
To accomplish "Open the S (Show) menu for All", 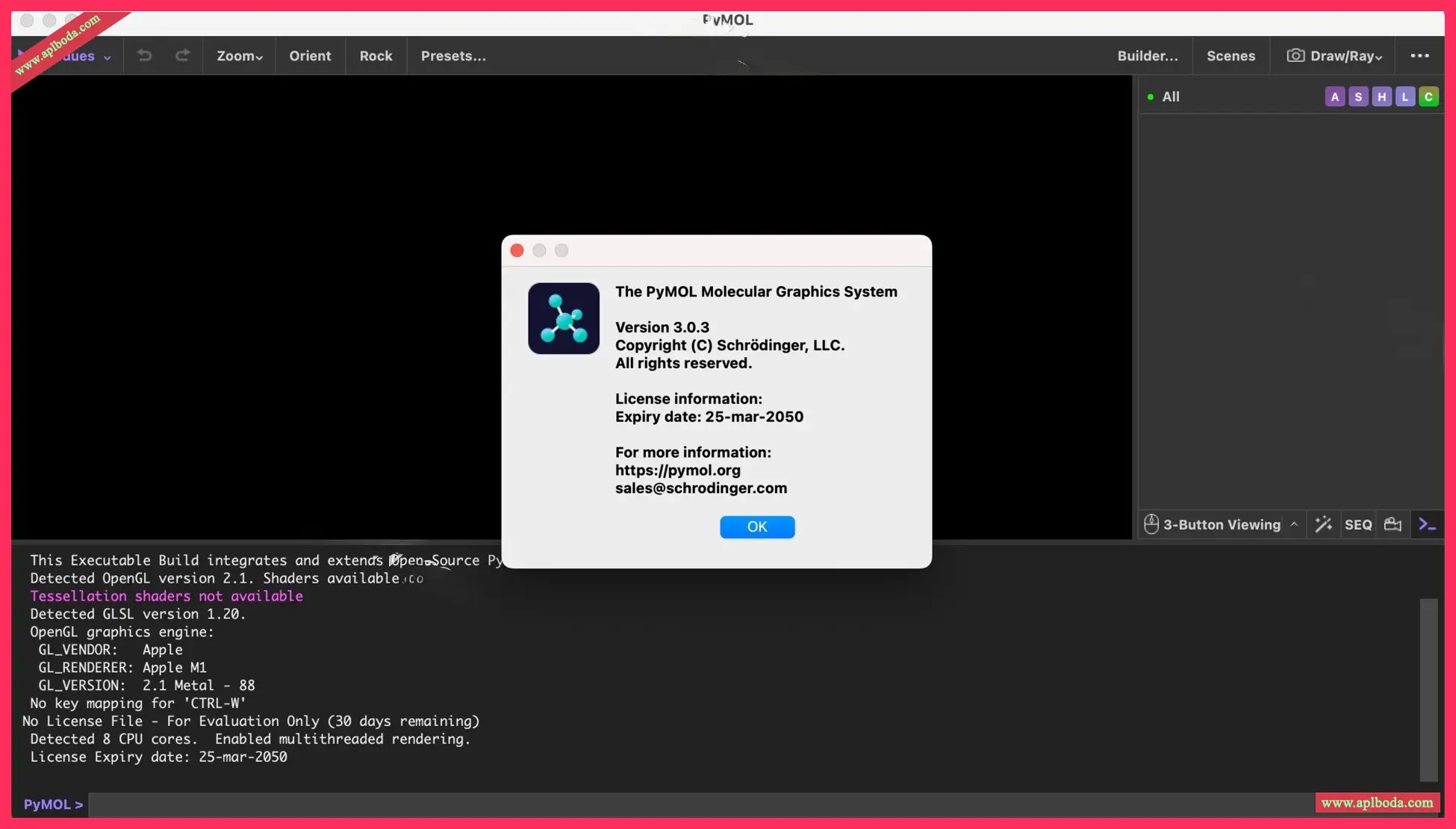I will (x=1358, y=97).
